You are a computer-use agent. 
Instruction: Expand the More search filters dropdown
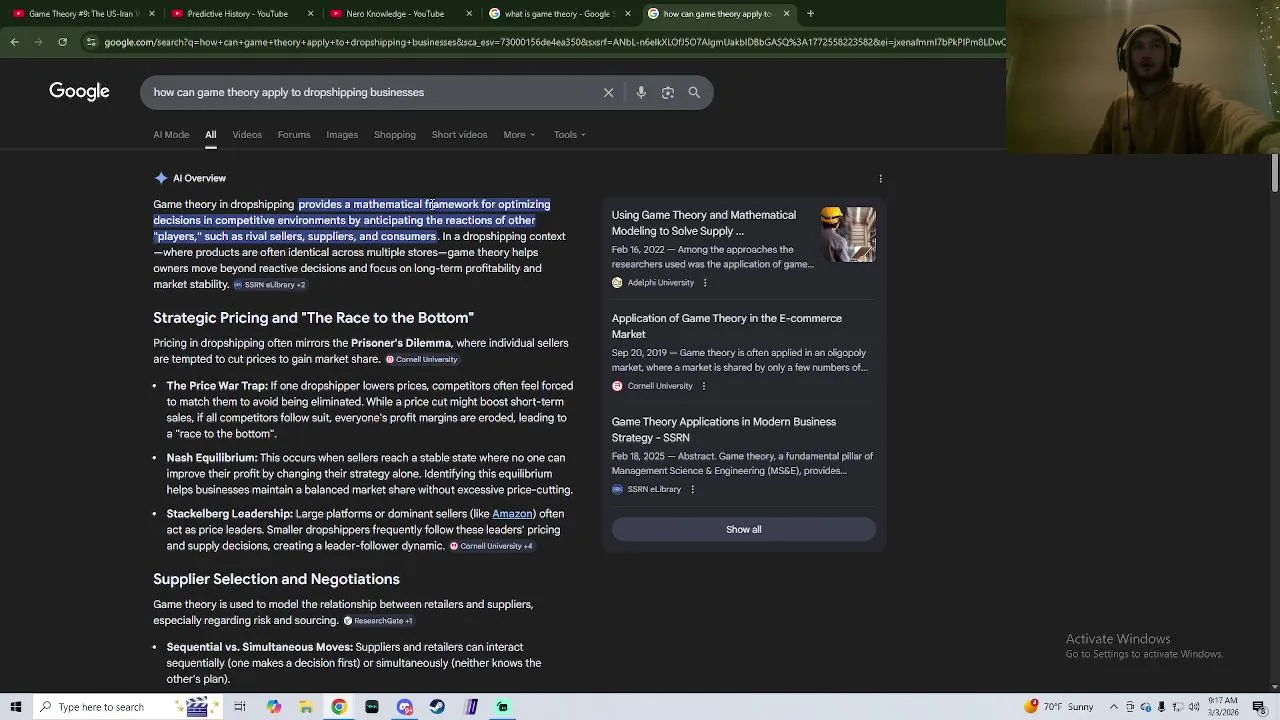[x=519, y=135]
